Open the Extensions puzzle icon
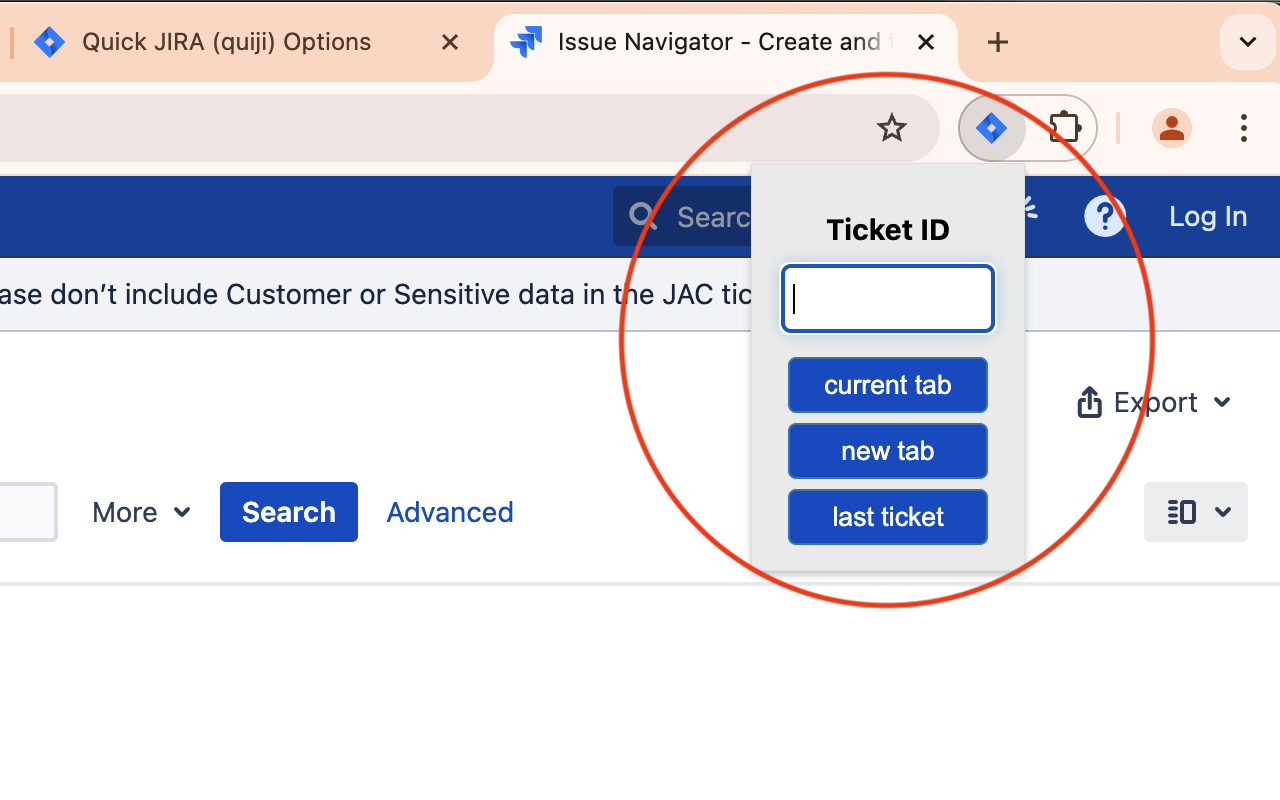1280x800 pixels. pos(1064,128)
